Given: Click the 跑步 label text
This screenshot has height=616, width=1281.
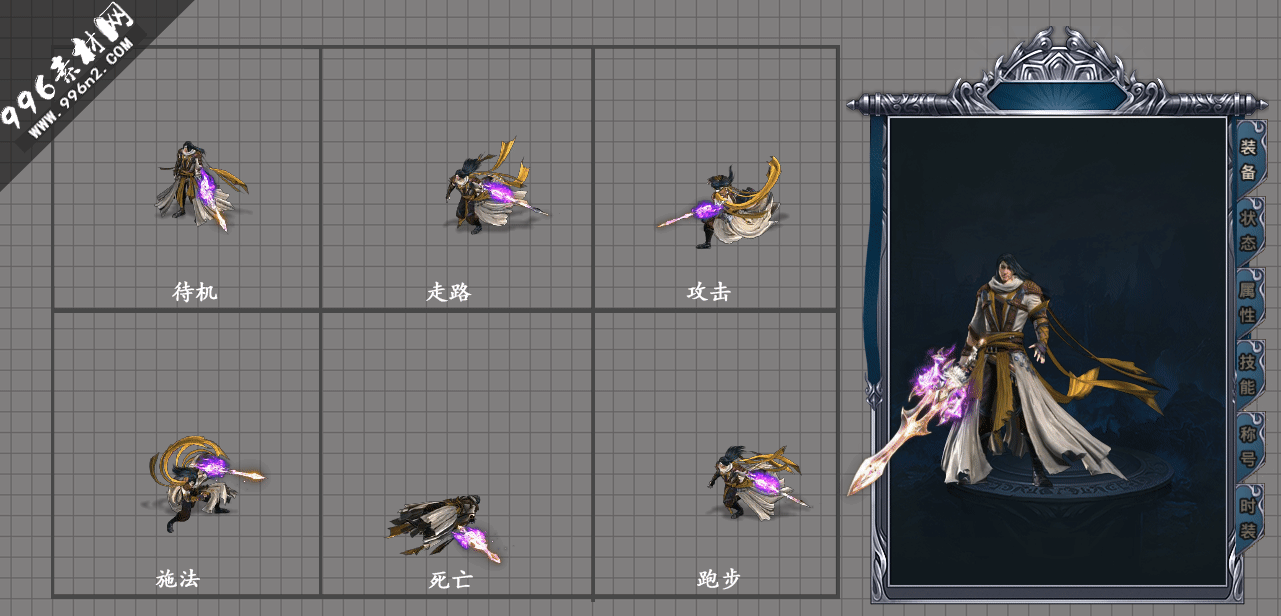Looking at the screenshot, I should pyautogui.click(x=719, y=578).
